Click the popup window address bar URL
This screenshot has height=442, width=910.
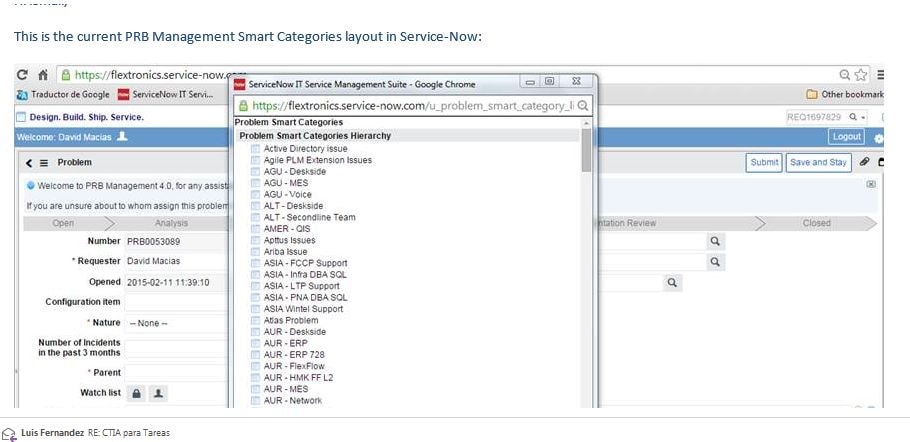pyautogui.click(x=412, y=106)
